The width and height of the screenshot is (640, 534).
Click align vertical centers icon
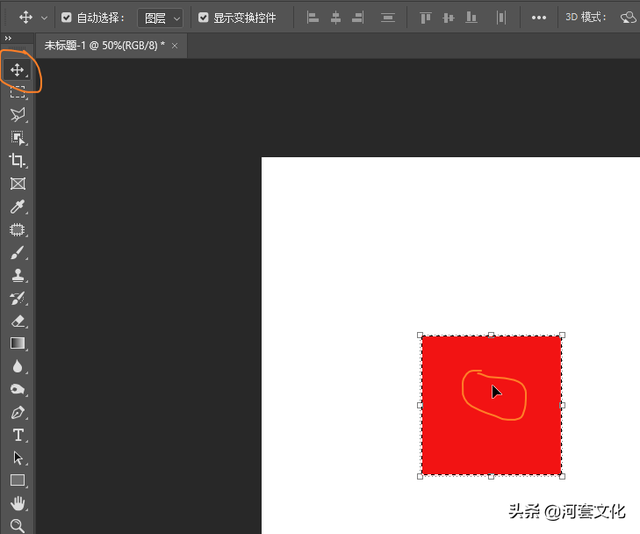pyautogui.click(x=448, y=18)
